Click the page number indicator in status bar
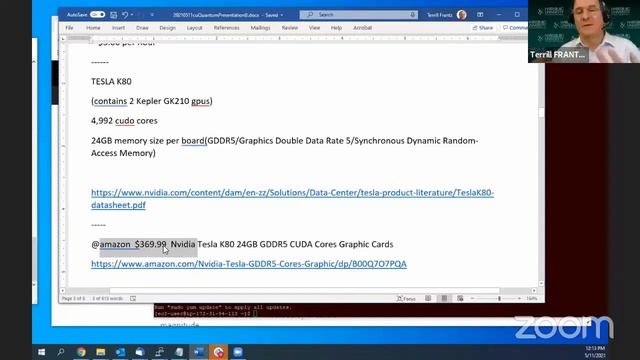 click(x=73, y=299)
